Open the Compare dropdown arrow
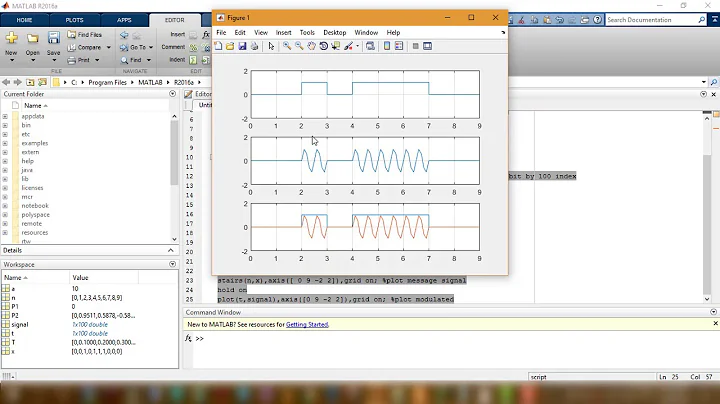 [109, 47]
